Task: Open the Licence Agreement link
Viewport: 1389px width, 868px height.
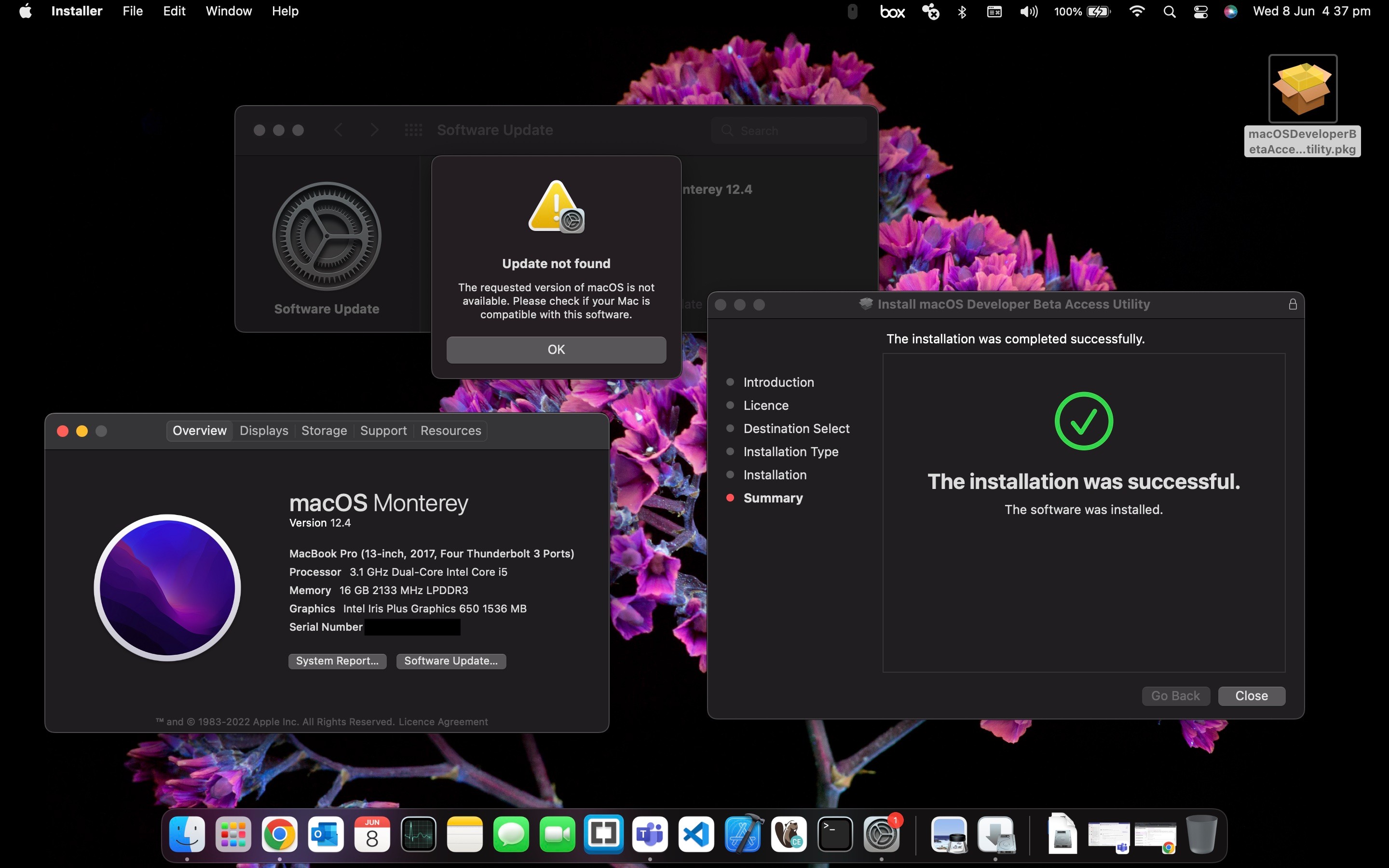Action: (443, 721)
